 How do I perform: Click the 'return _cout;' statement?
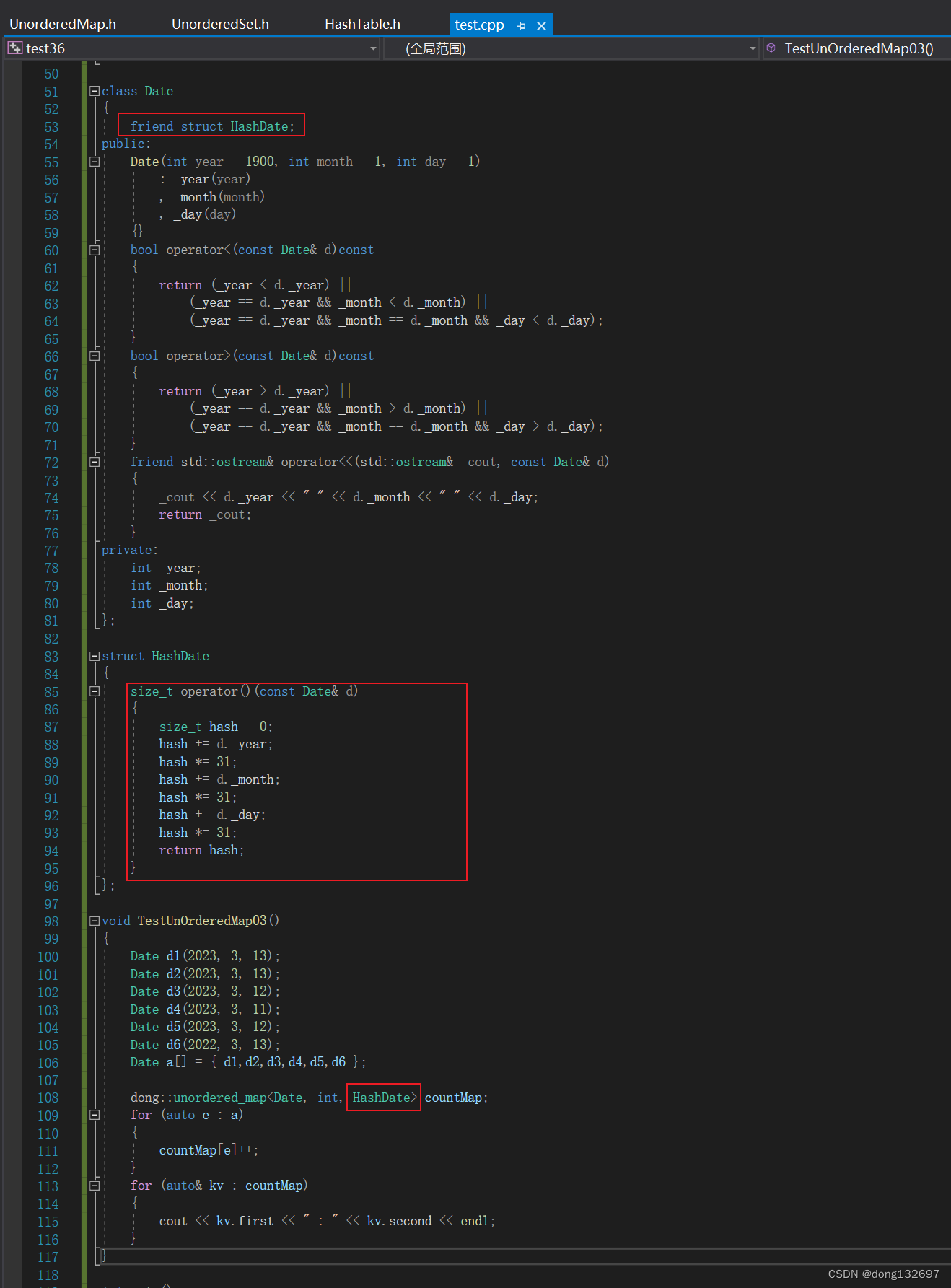coord(205,514)
